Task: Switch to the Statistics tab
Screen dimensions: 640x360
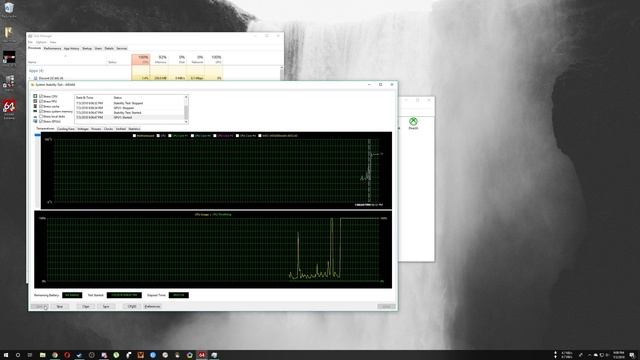Action: [134, 129]
